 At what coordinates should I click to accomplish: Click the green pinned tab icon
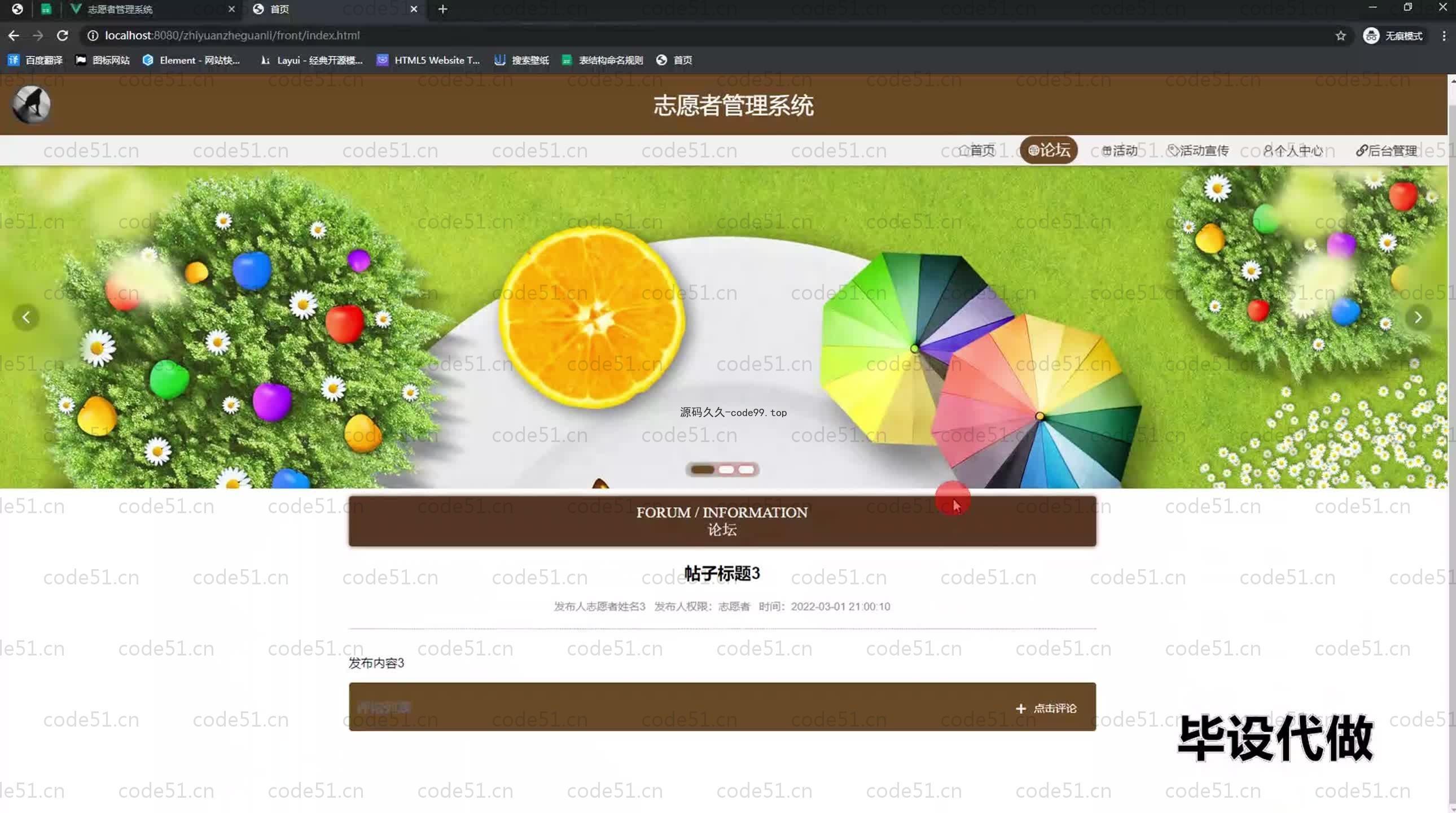(46, 9)
